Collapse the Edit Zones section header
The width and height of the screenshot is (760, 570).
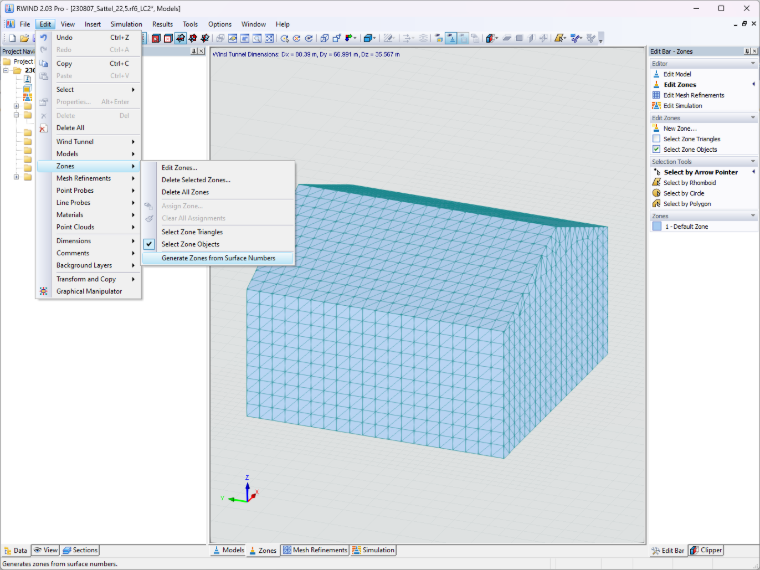click(753, 118)
